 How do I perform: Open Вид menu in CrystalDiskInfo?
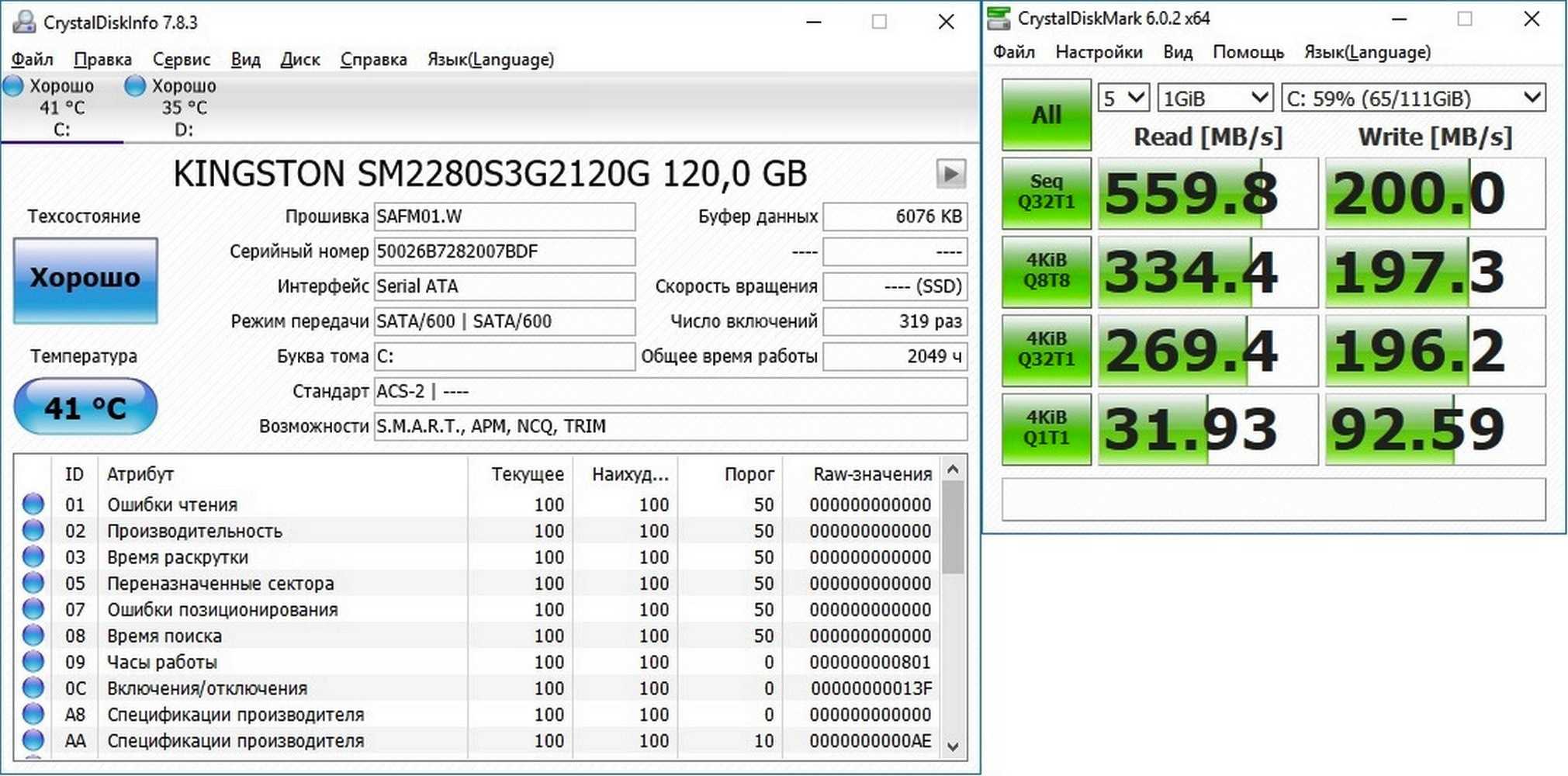[245, 59]
